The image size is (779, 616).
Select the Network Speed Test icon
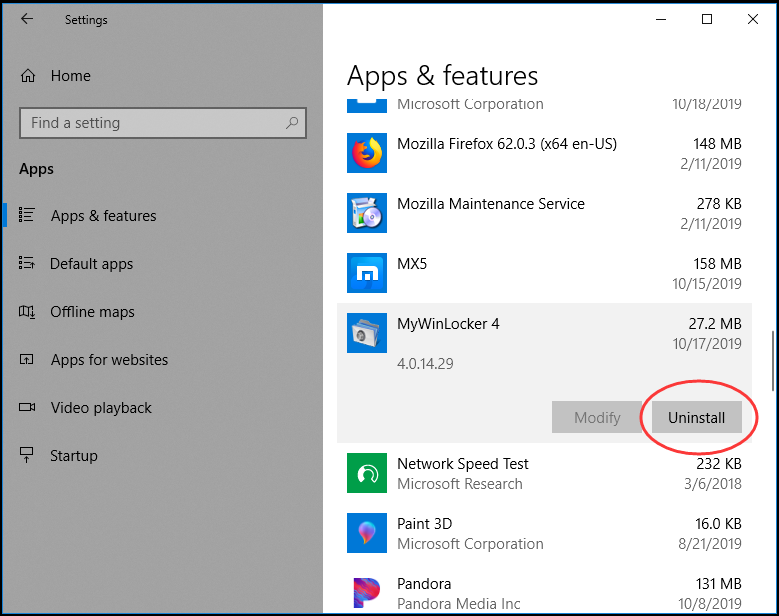[367, 473]
